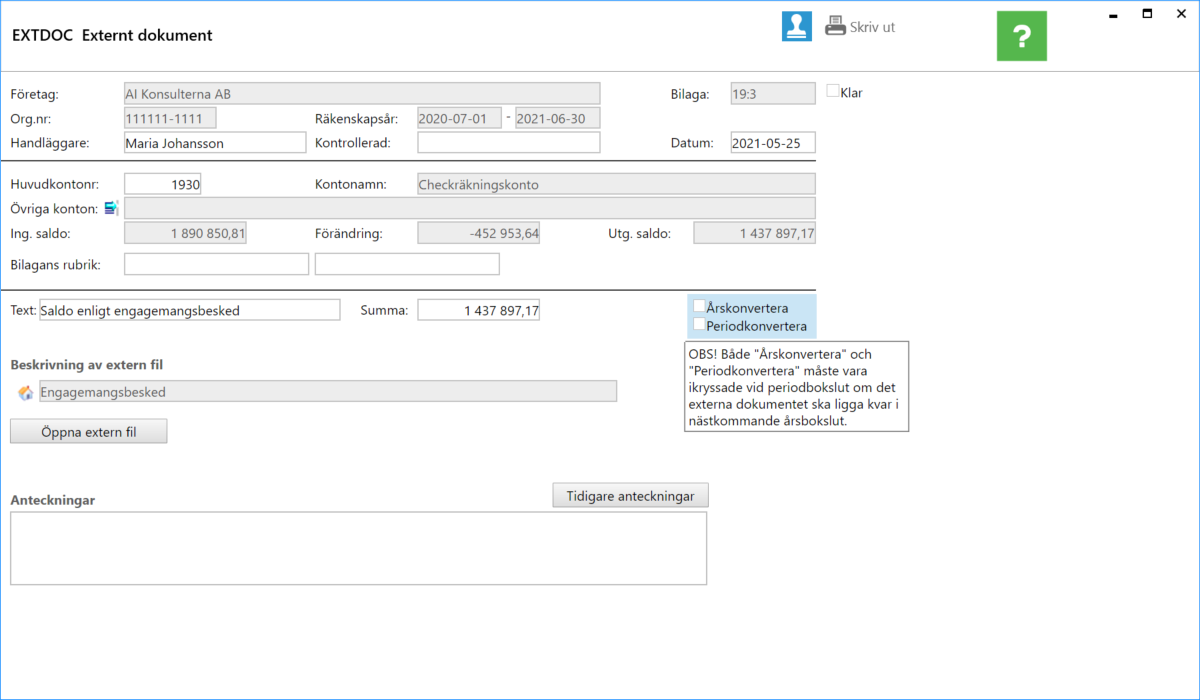Tick the Klar checkbox
The image size is (1200, 700).
pyautogui.click(x=833, y=91)
